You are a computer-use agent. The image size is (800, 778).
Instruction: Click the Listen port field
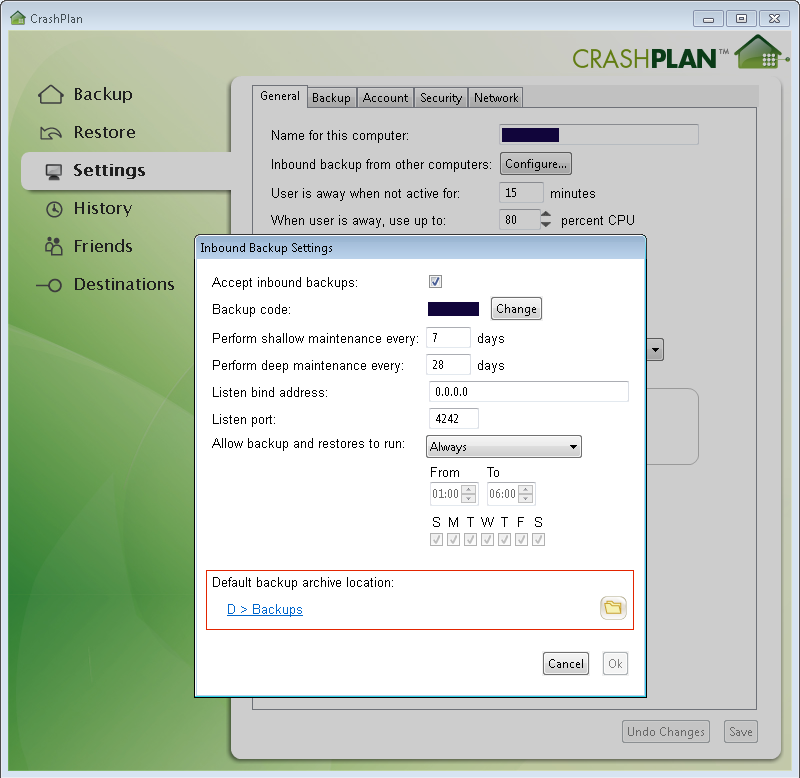pyautogui.click(x=454, y=419)
